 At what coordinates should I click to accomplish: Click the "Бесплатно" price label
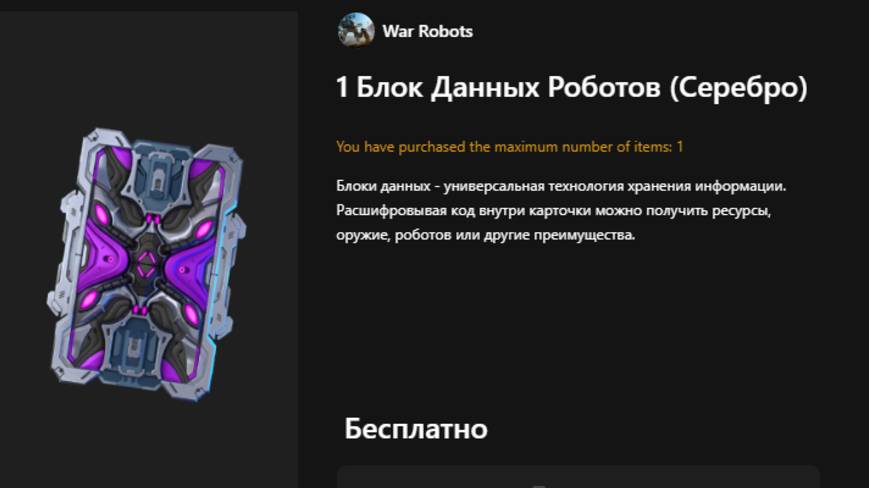click(x=416, y=429)
